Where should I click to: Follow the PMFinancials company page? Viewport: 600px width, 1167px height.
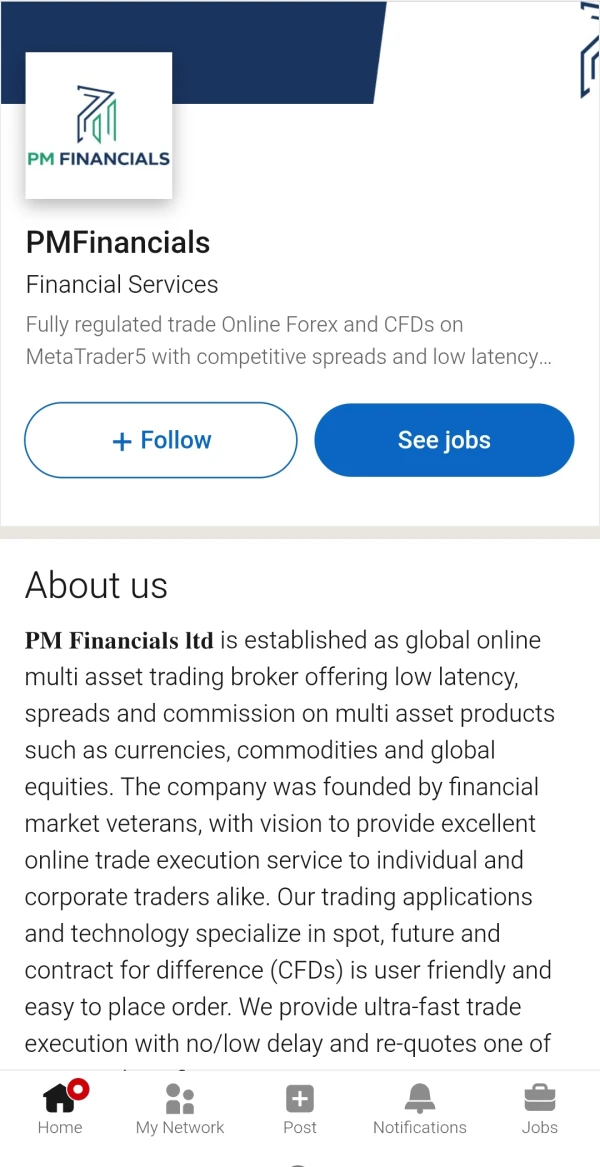[161, 440]
